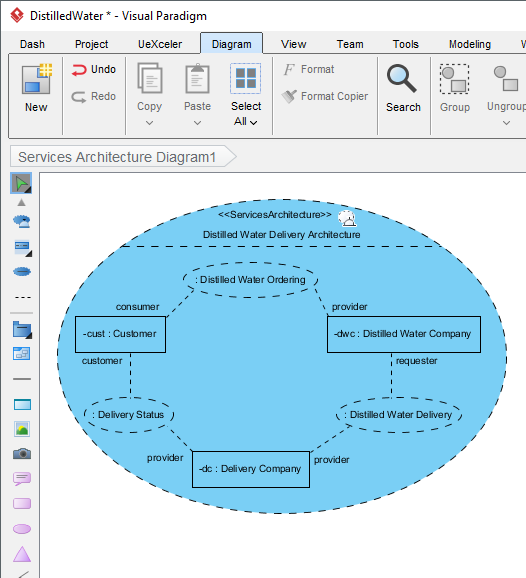Select the dc : Delivery Company box
Image resolution: width=526 pixels, height=578 pixels.
click(251, 469)
